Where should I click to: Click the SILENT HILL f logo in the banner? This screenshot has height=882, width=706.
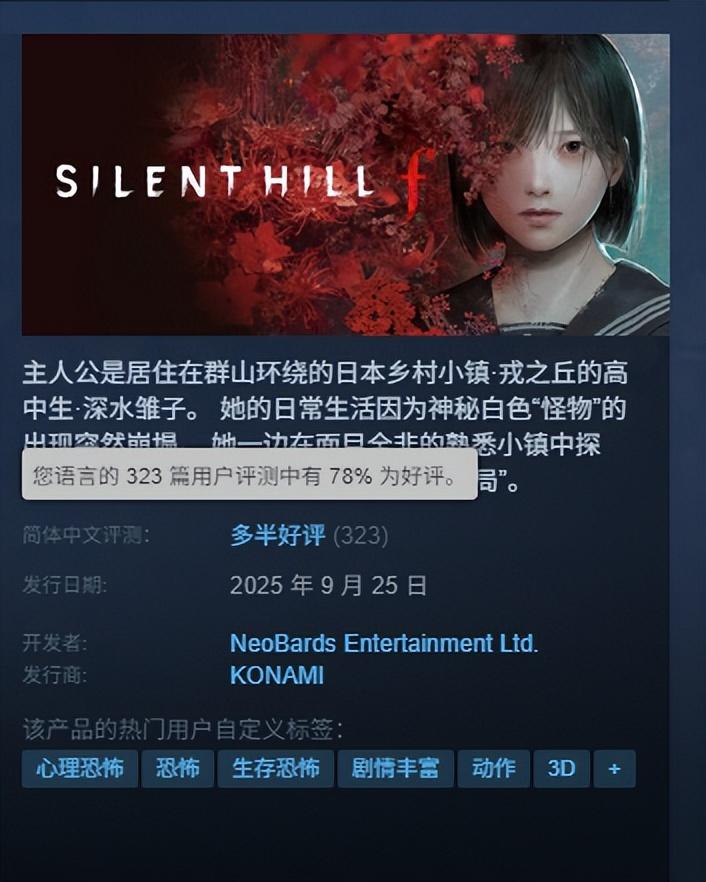(246, 180)
